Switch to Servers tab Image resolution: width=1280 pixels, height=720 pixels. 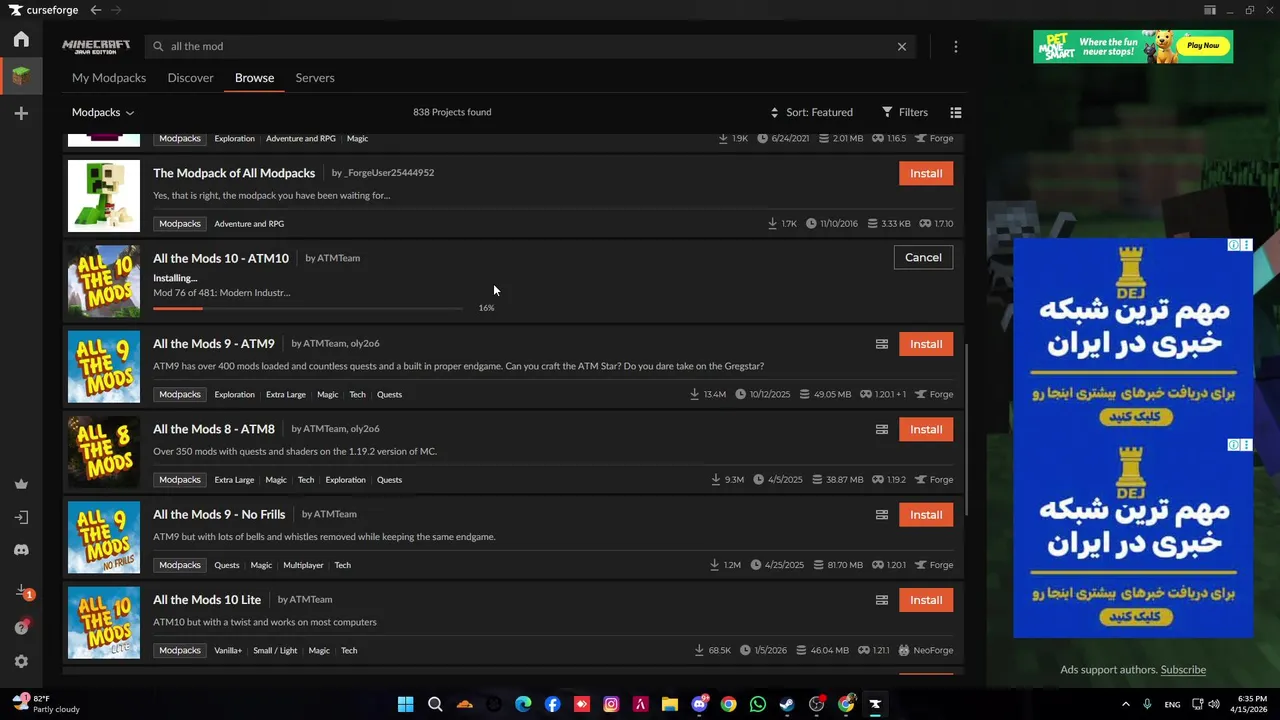[x=315, y=78]
